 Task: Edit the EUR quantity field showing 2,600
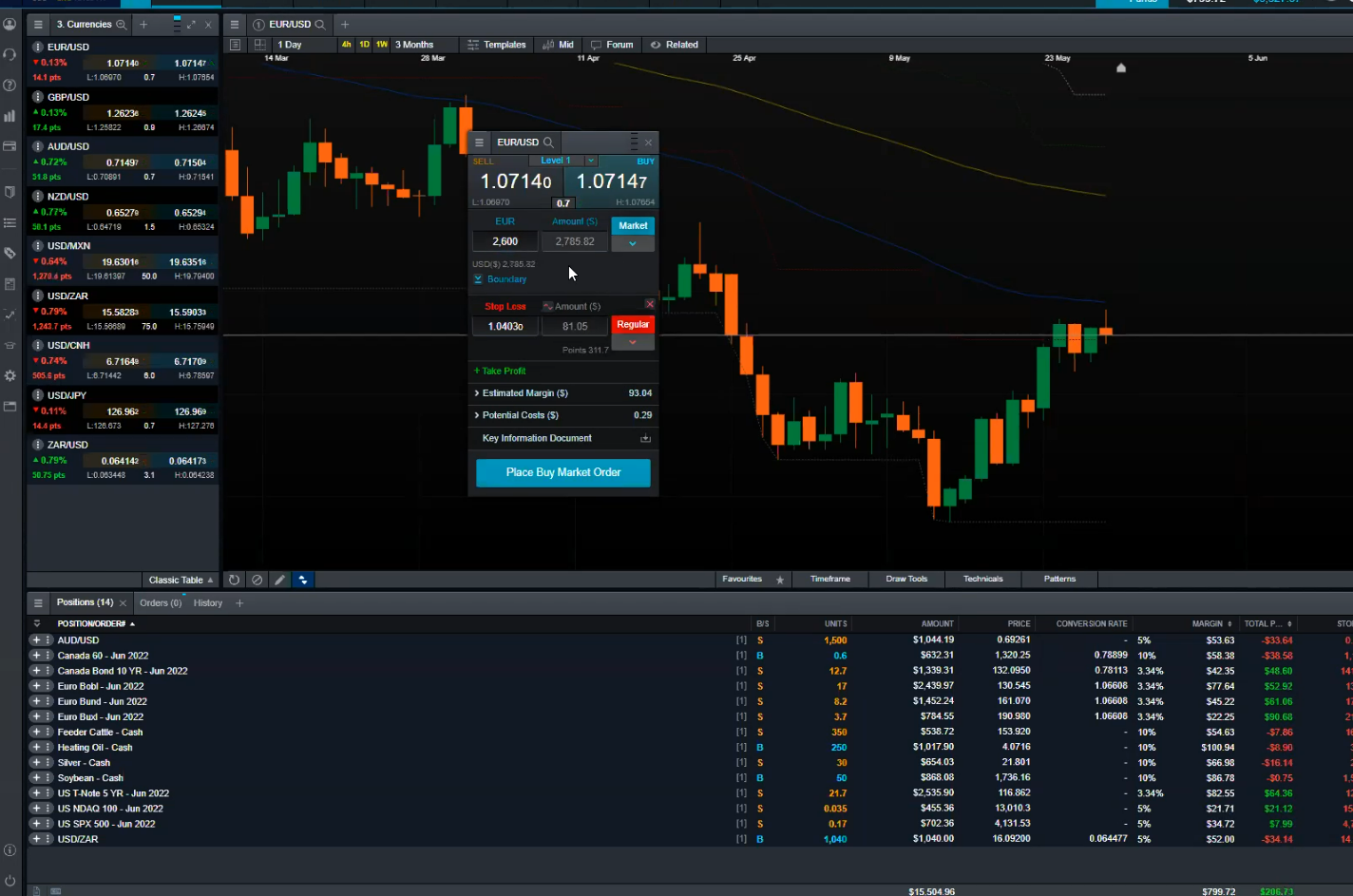(505, 241)
